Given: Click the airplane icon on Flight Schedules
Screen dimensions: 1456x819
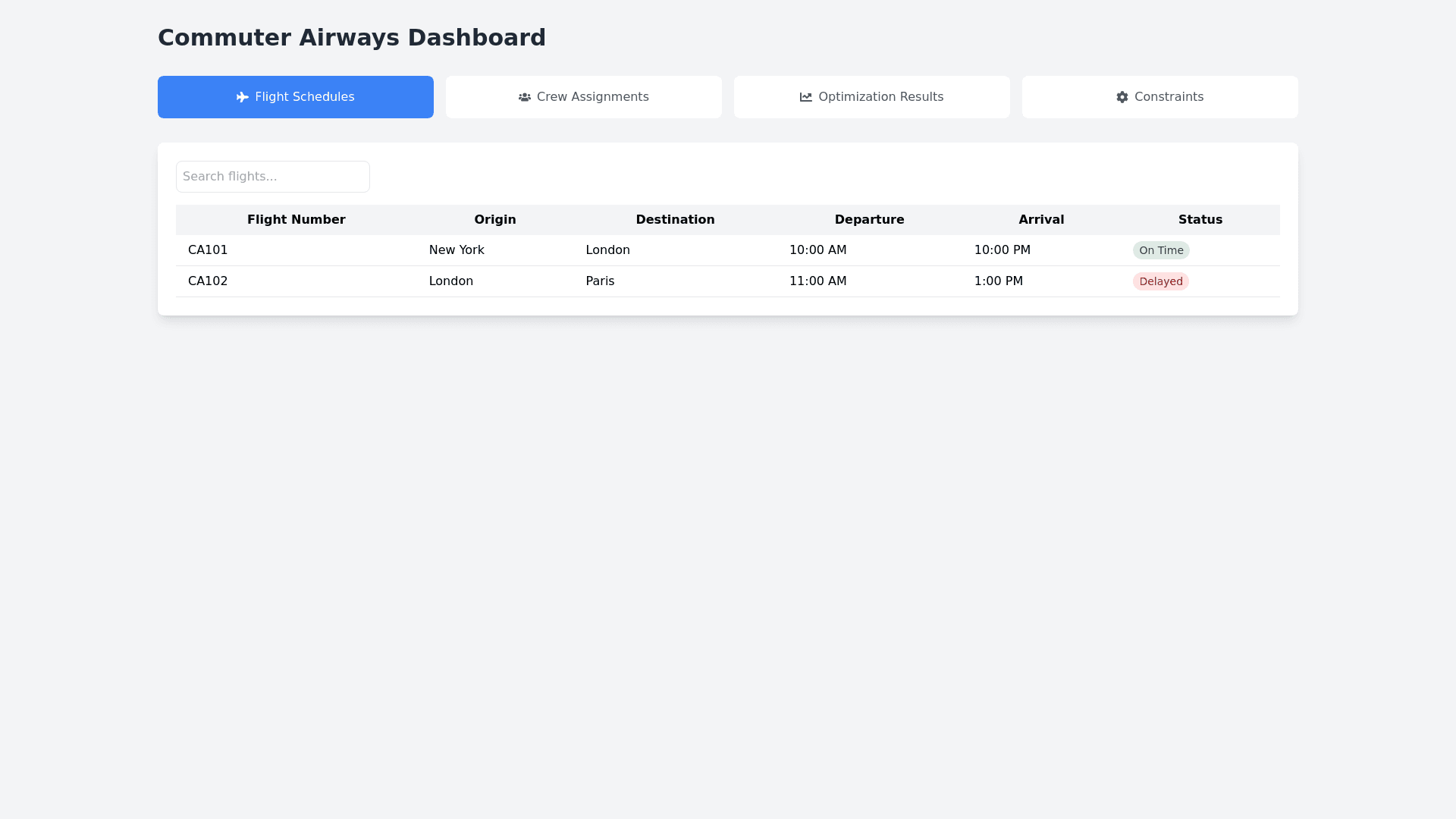Looking at the screenshot, I should click(x=243, y=97).
